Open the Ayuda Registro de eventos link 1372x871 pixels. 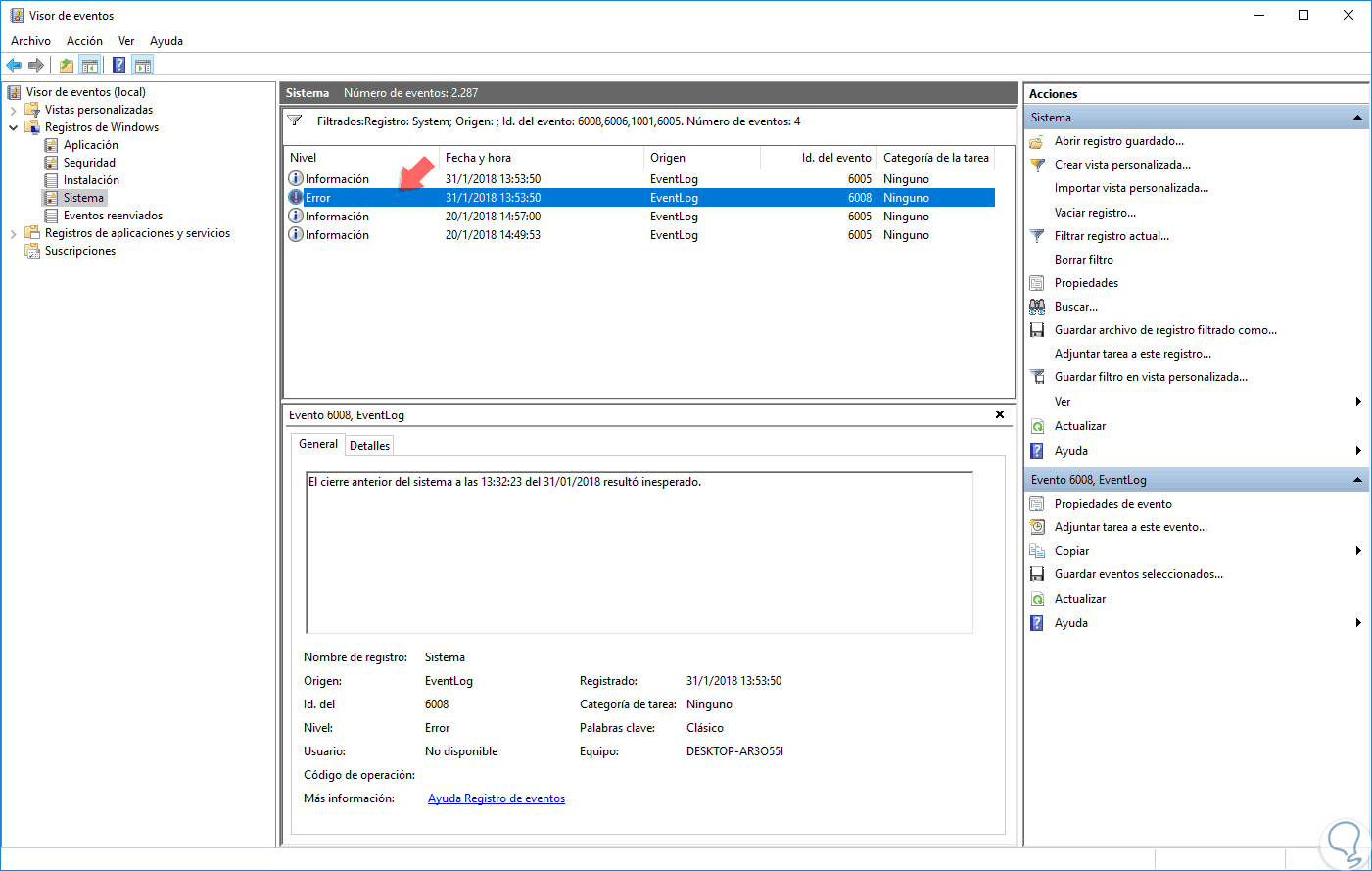pos(497,798)
